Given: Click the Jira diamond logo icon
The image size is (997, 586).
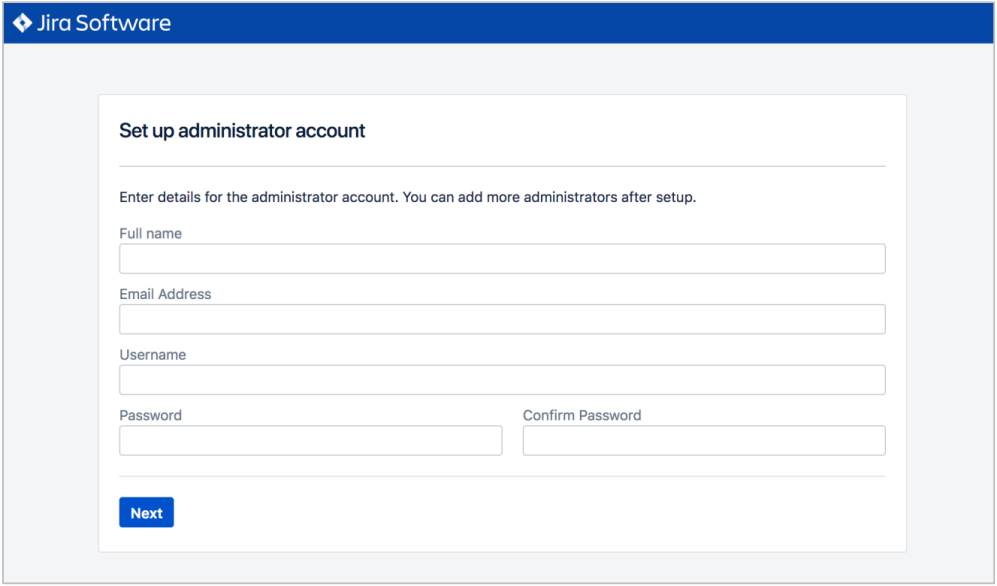Looking at the screenshot, I should (x=22, y=23).
